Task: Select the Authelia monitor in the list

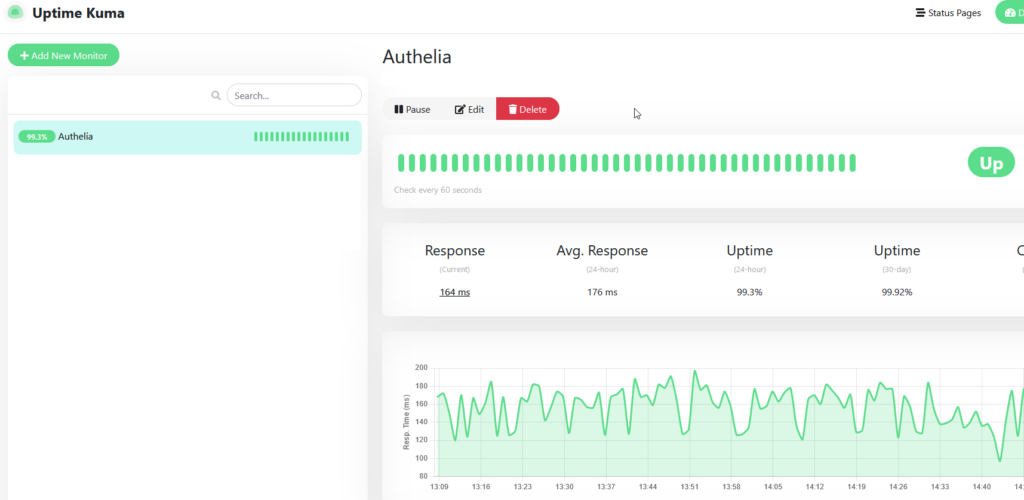Action: click(187, 137)
